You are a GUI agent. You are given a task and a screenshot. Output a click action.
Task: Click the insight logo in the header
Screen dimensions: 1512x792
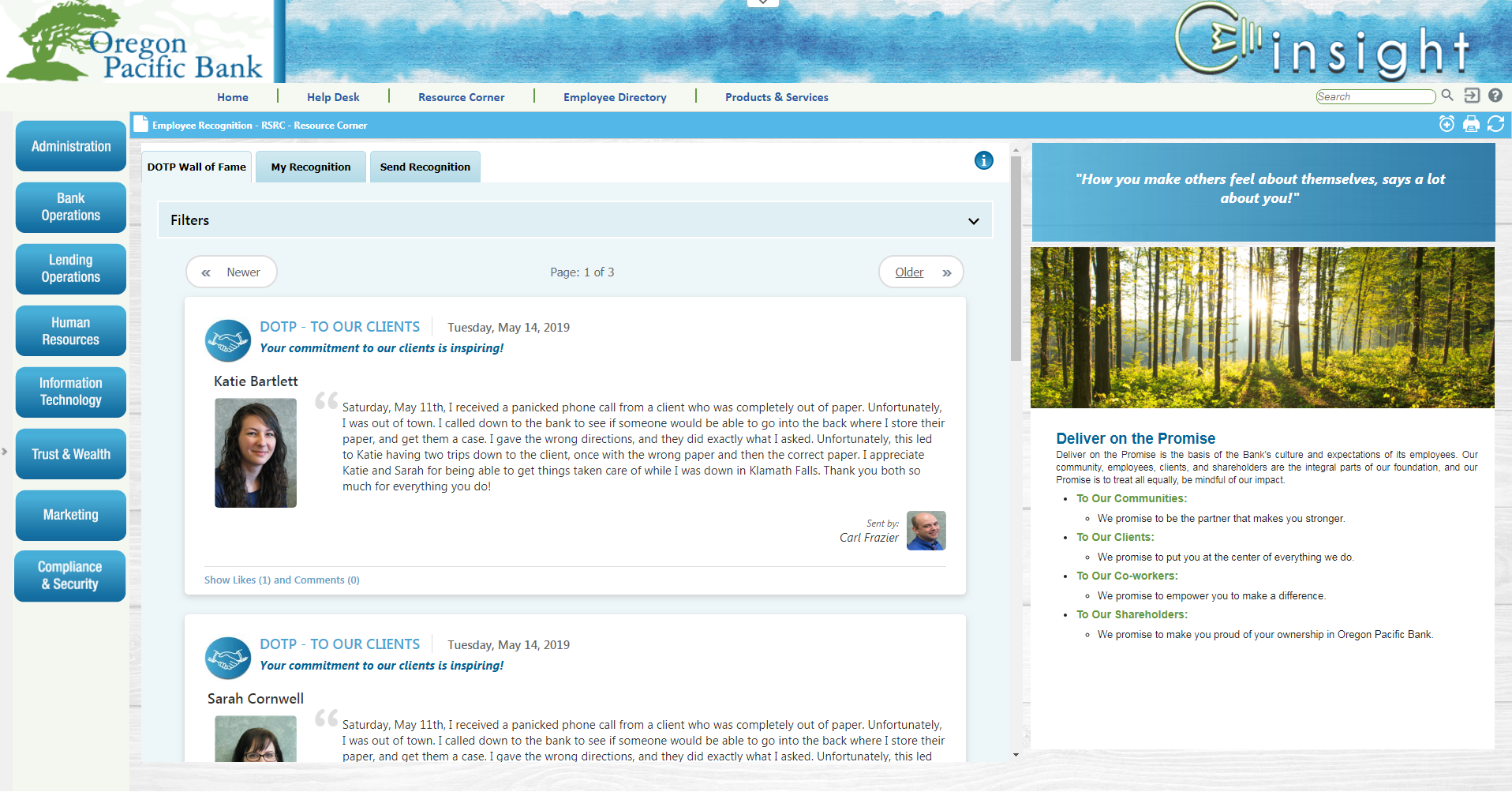[x=1323, y=43]
